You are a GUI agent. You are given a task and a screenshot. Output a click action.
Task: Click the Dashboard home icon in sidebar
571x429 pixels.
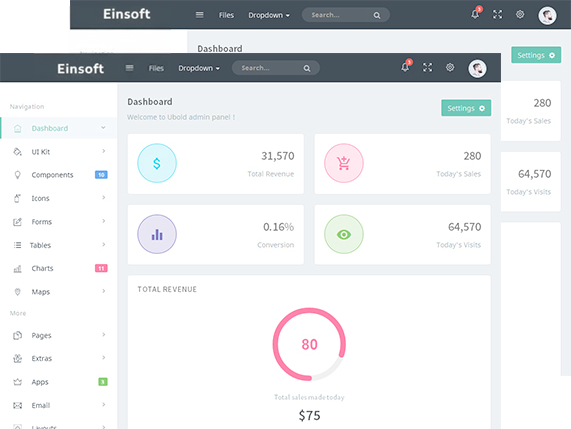click(x=17, y=128)
